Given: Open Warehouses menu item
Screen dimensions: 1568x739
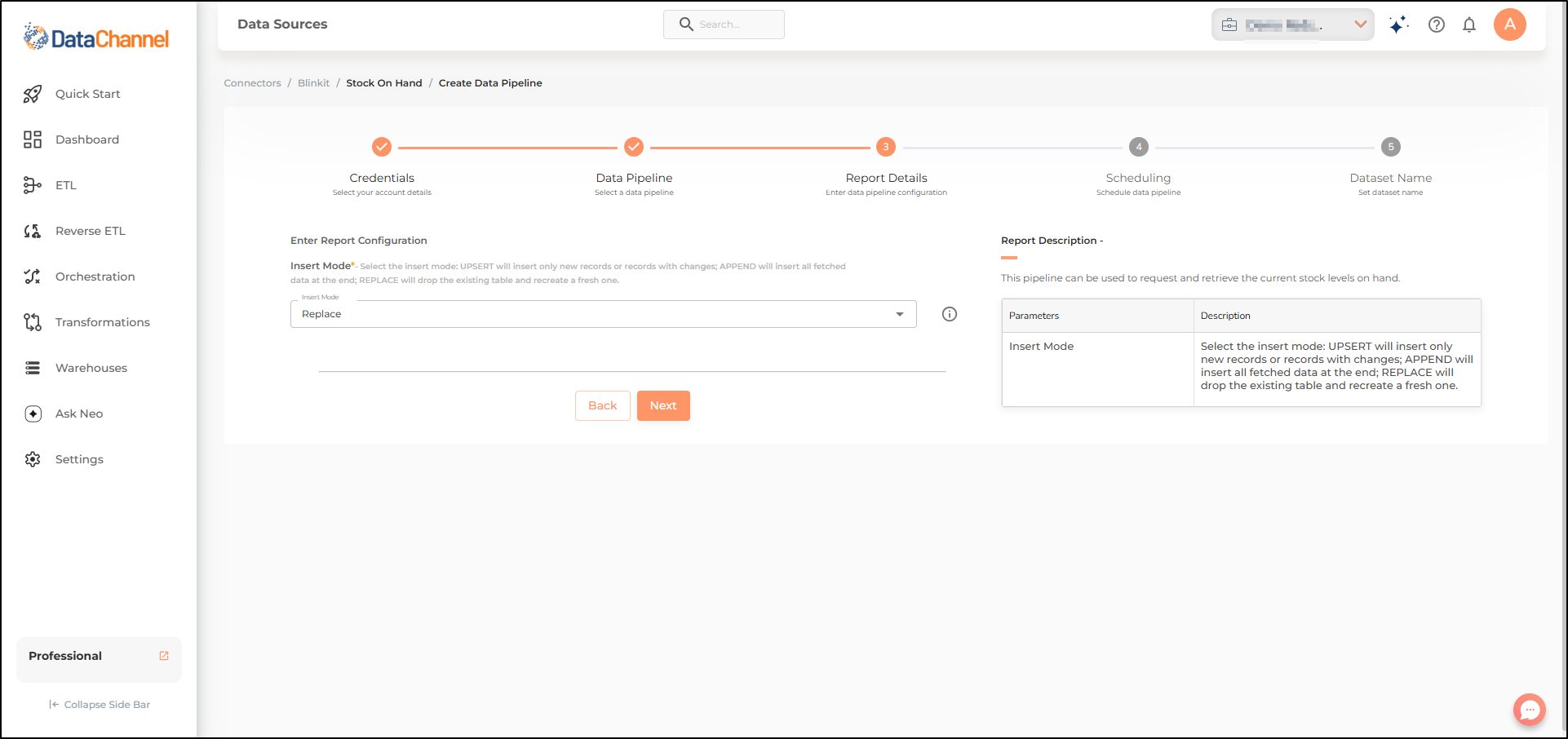Looking at the screenshot, I should click(x=91, y=368).
